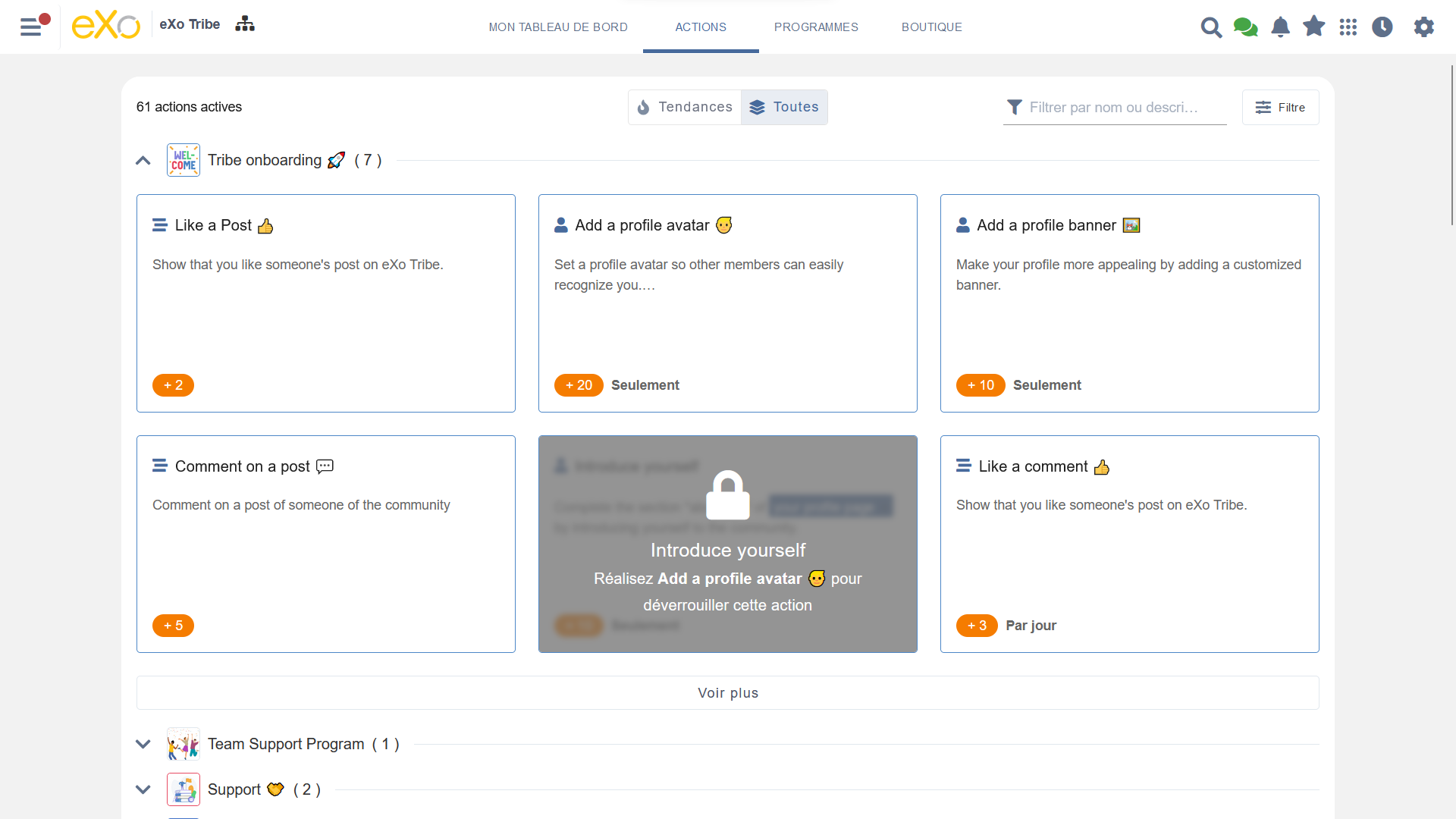Expand the Support section
1456x819 pixels.
pos(143,789)
